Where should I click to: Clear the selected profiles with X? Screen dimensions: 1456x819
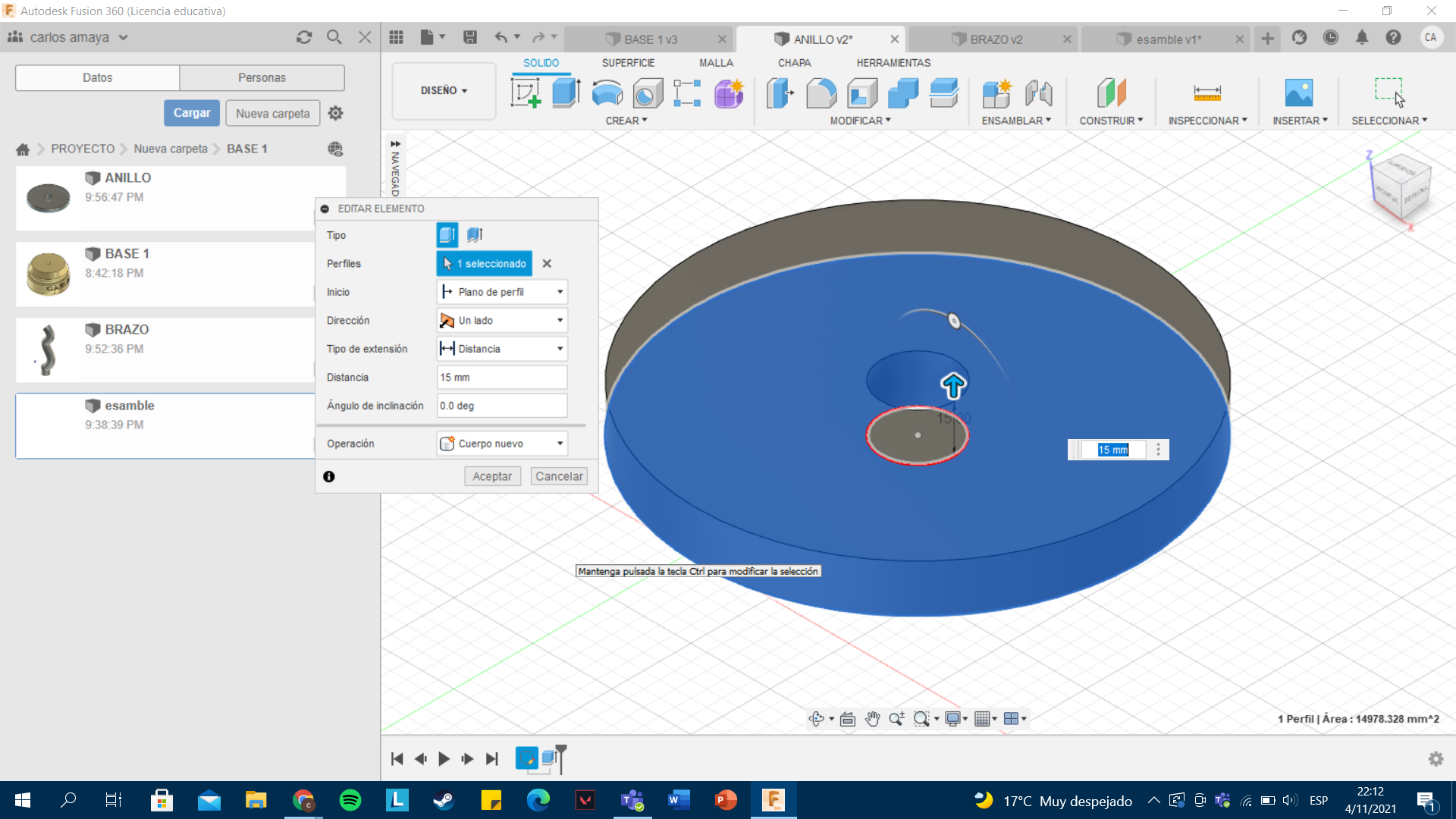point(547,264)
